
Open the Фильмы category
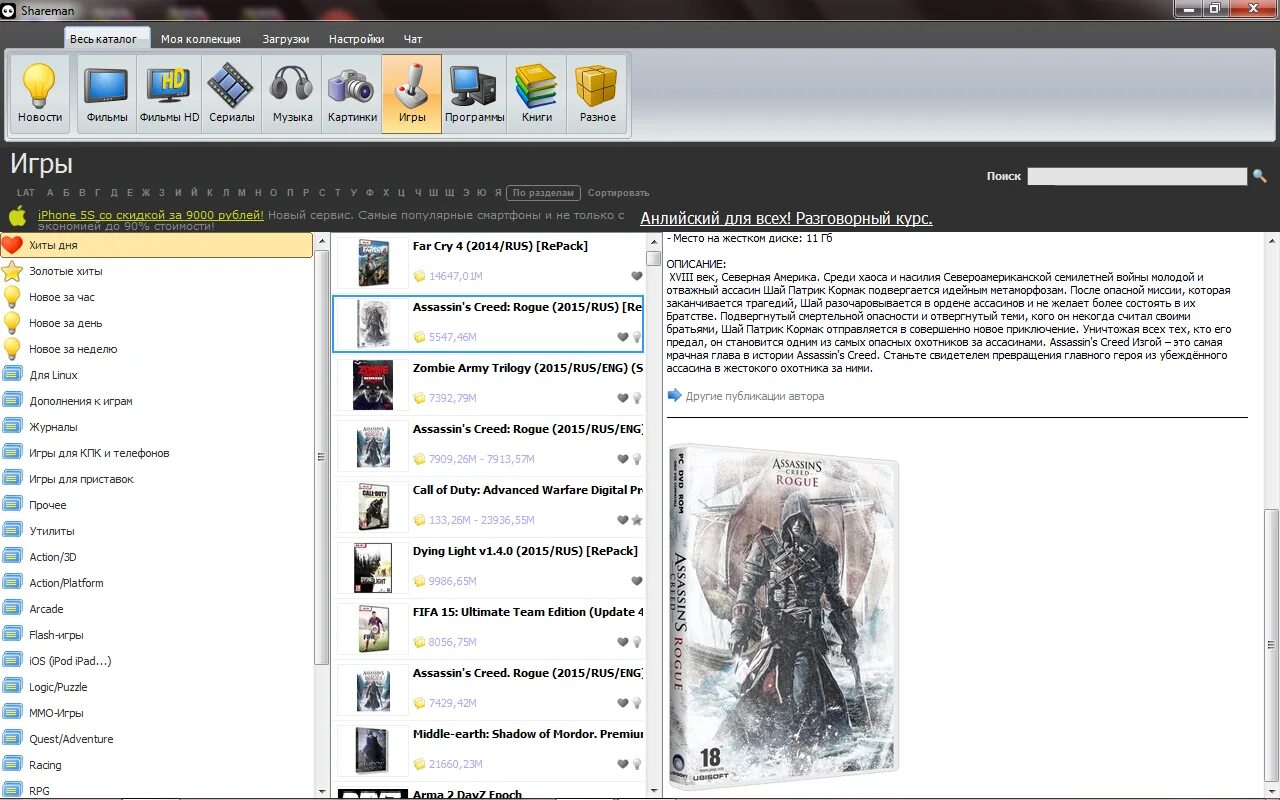pos(107,94)
